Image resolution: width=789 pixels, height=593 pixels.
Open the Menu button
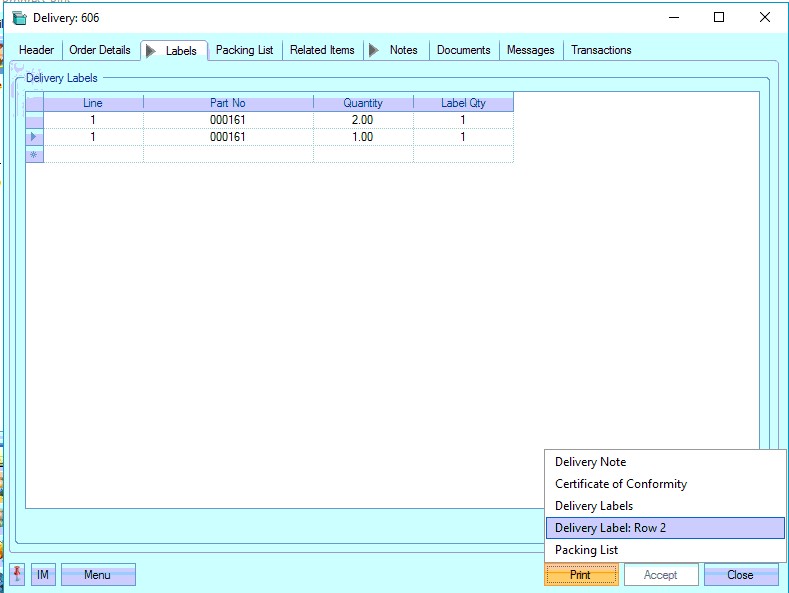pos(98,575)
